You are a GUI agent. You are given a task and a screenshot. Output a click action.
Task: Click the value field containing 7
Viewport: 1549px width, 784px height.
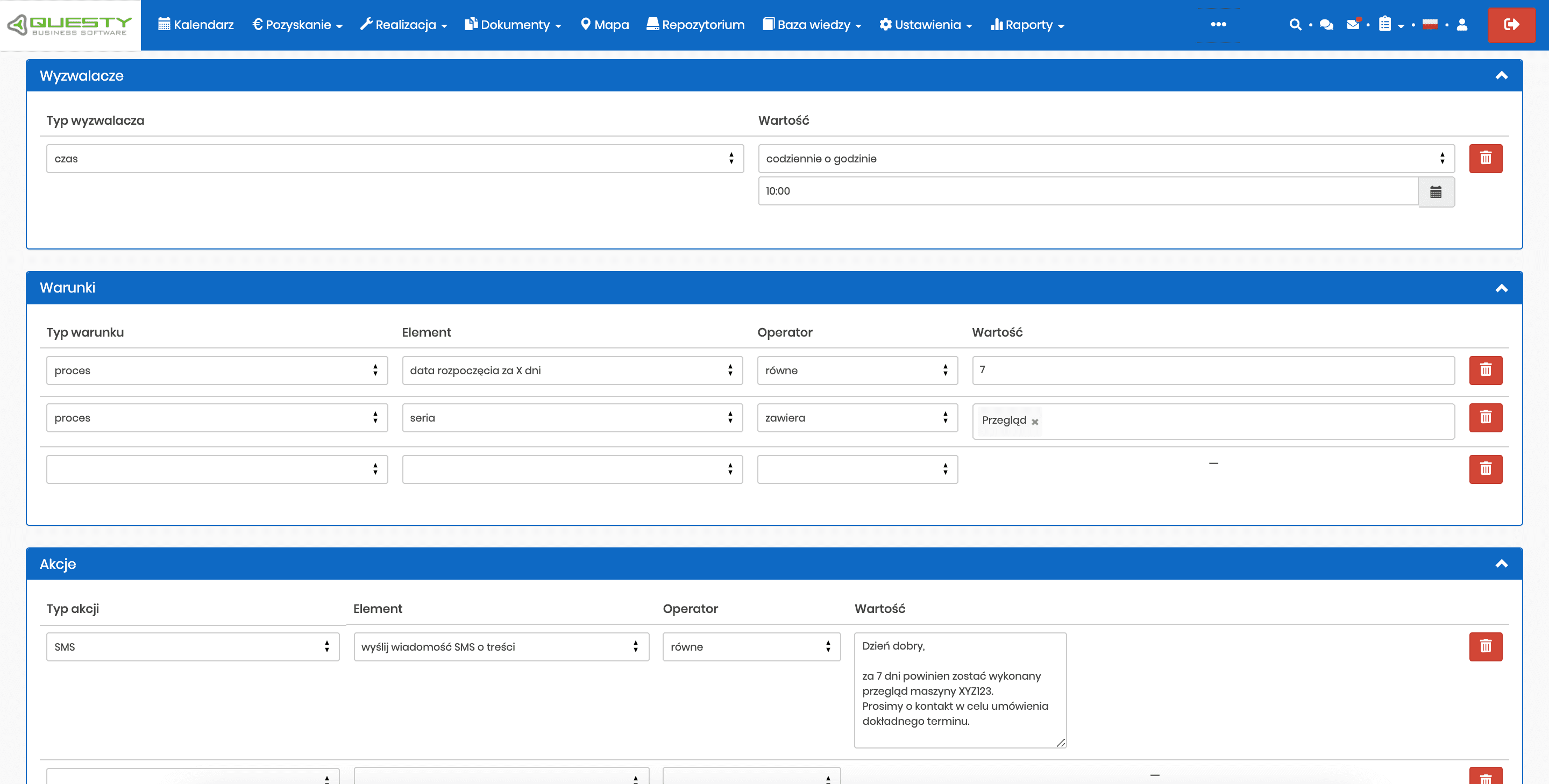1213,370
